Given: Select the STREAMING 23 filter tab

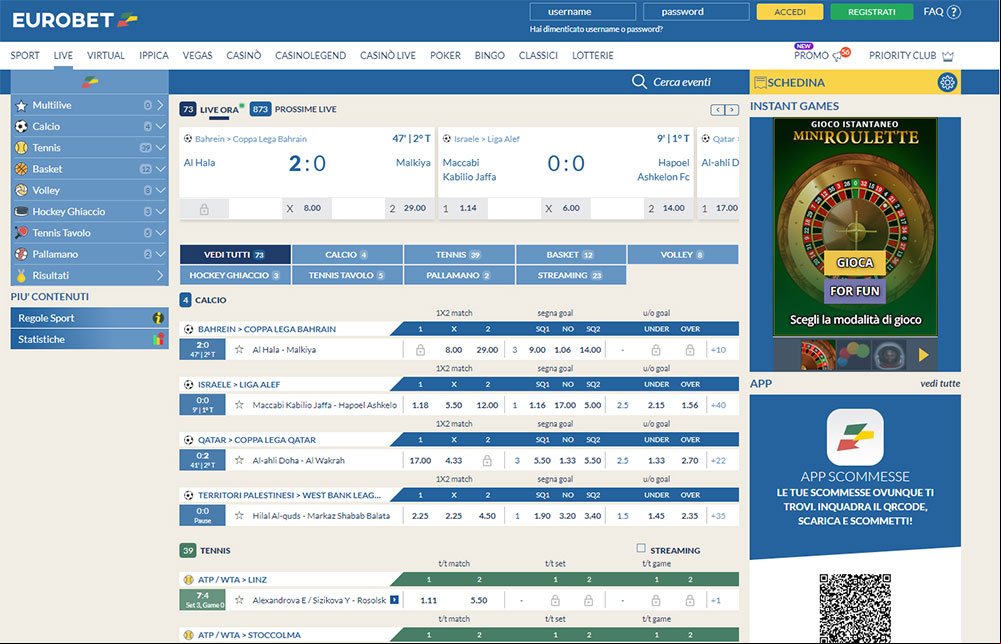Looking at the screenshot, I should tap(571, 275).
